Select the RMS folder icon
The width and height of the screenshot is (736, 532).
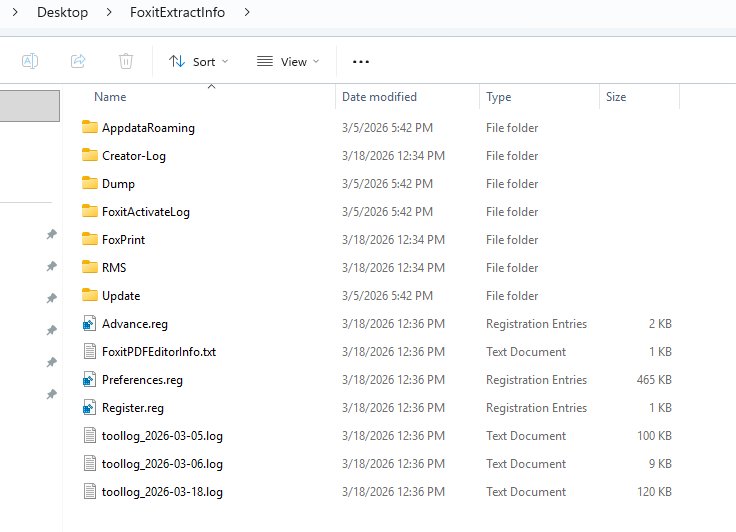coord(90,267)
